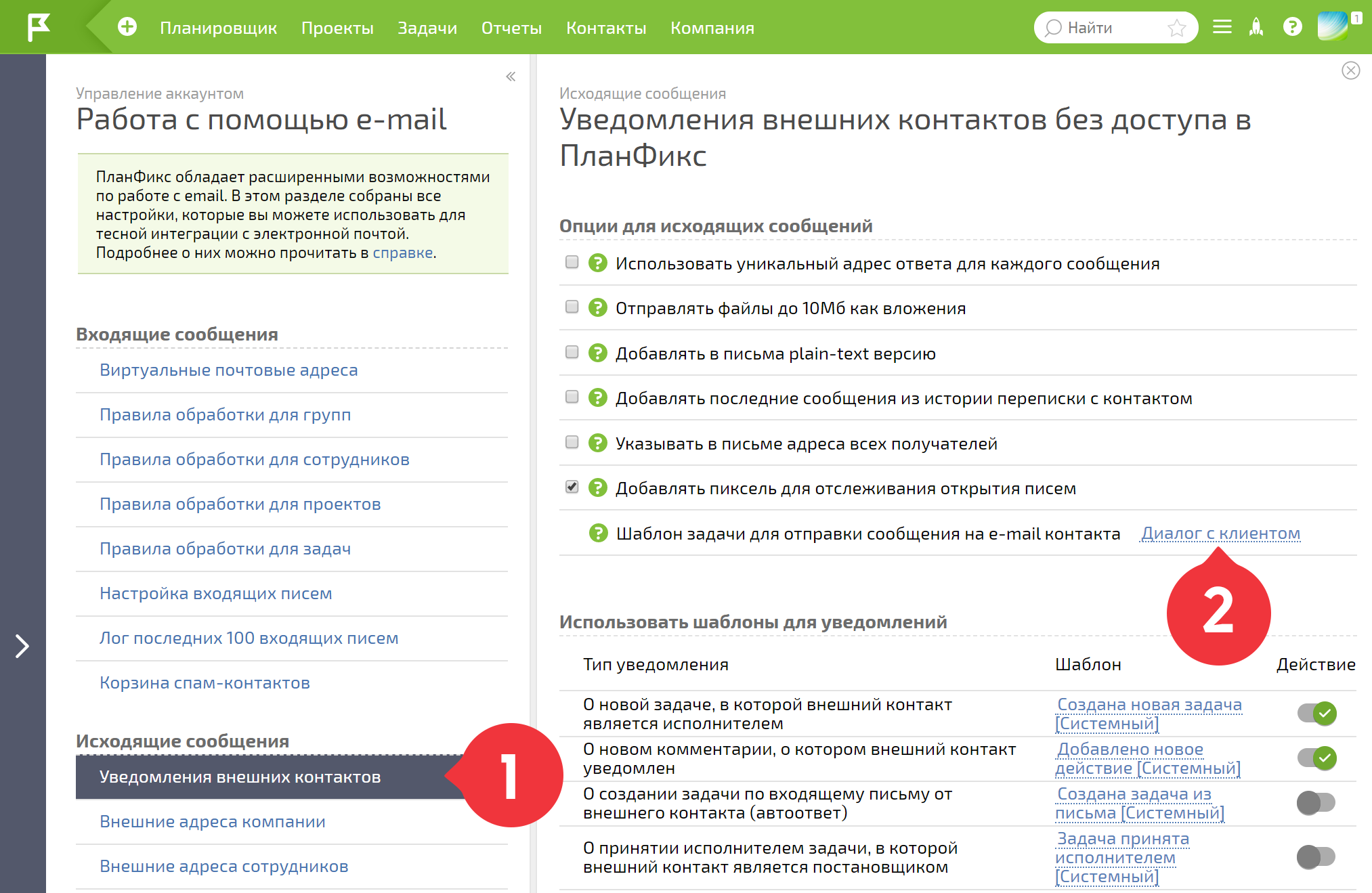Viewport: 1372px width, 893px height.
Task: Open the user avatar profile
Action: 1333,27
